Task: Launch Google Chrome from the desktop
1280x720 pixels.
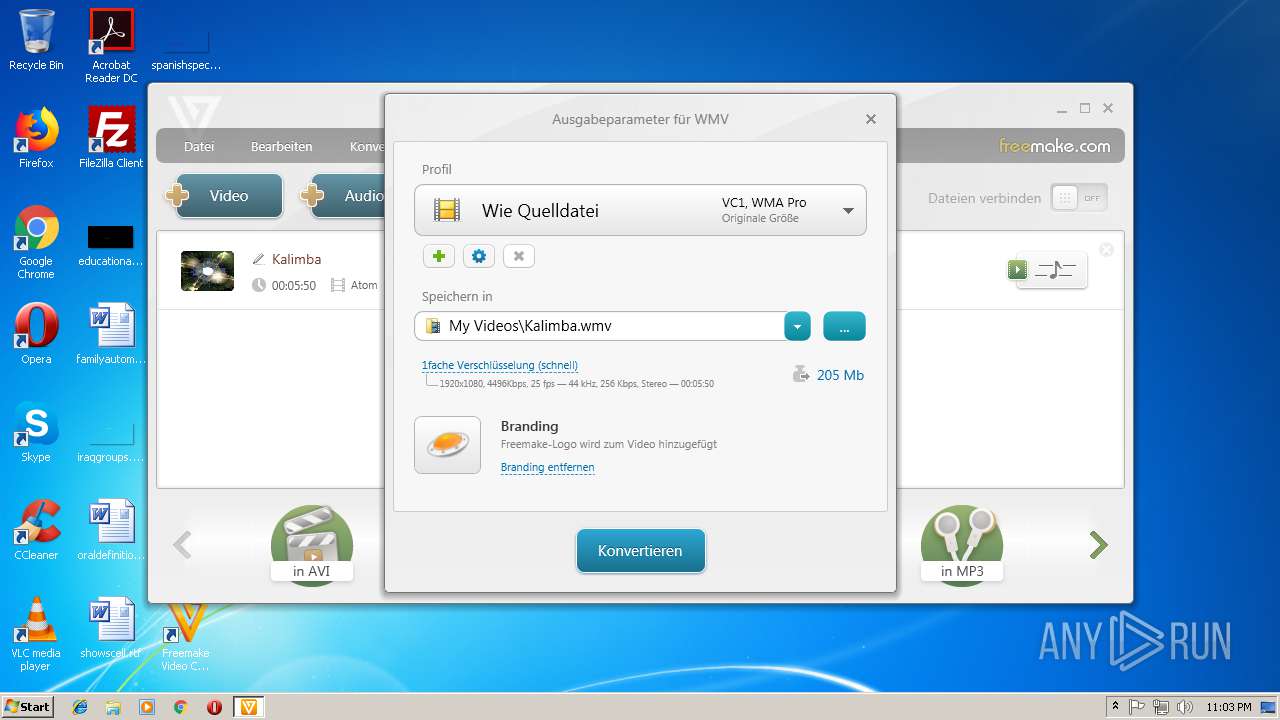Action: tap(36, 242)
